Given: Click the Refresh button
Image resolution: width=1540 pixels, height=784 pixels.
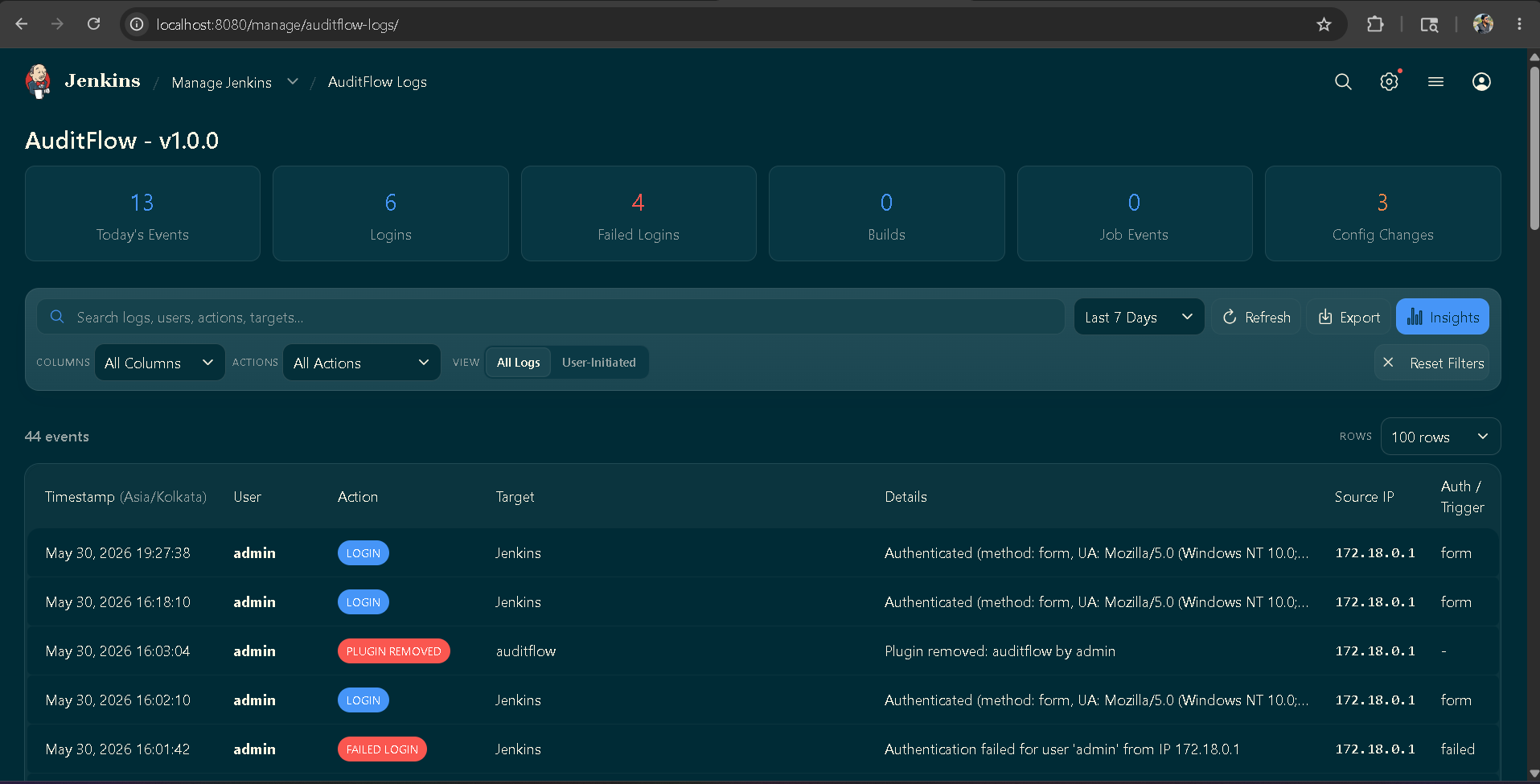Looking at the screenshot, I should tap(1256, 317).
